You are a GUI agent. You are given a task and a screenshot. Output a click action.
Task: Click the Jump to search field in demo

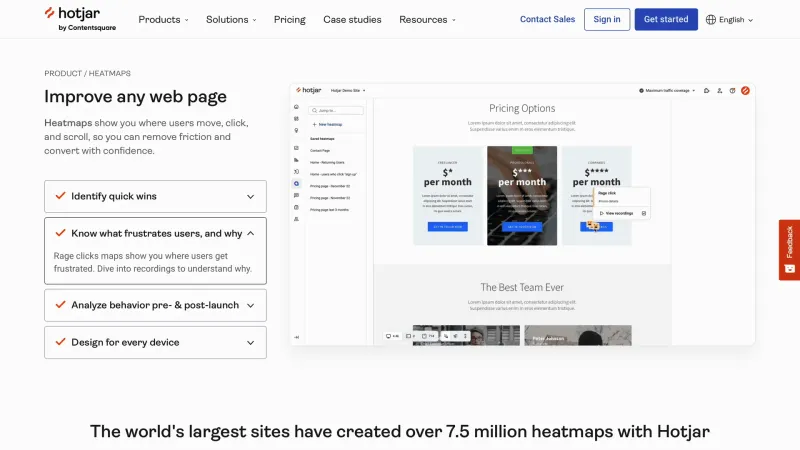coord(336,110)
